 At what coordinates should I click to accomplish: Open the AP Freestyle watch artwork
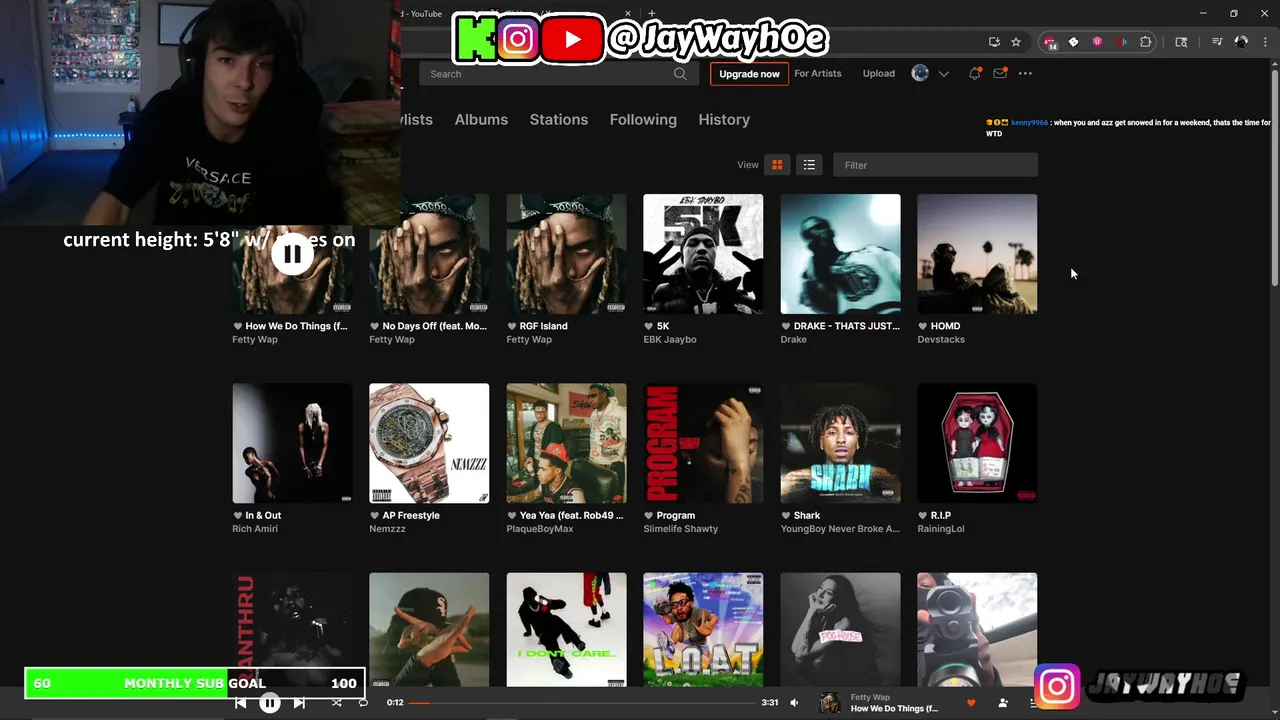click(429, 443)
